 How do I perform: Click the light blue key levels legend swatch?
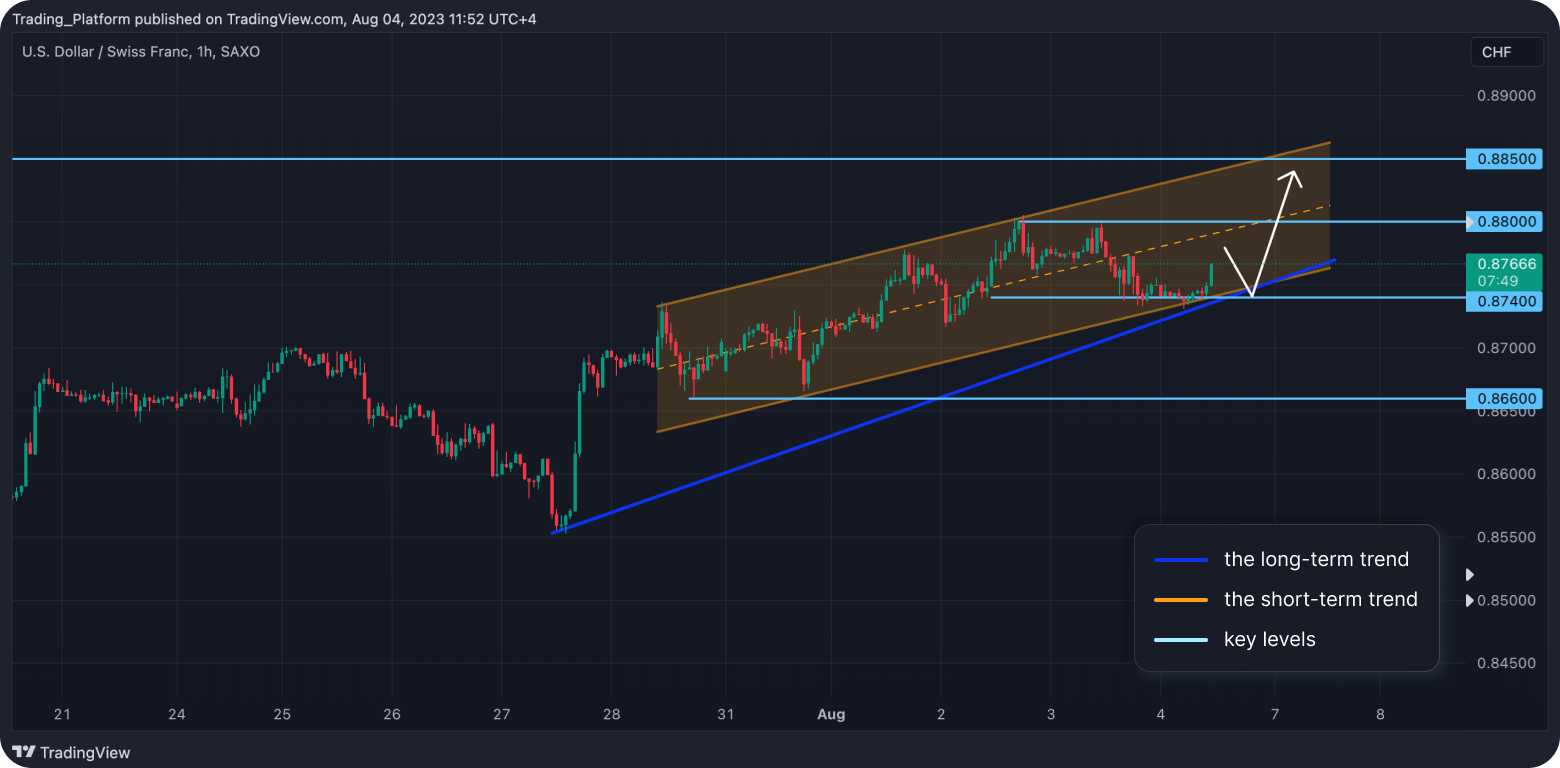[1181, 640]
